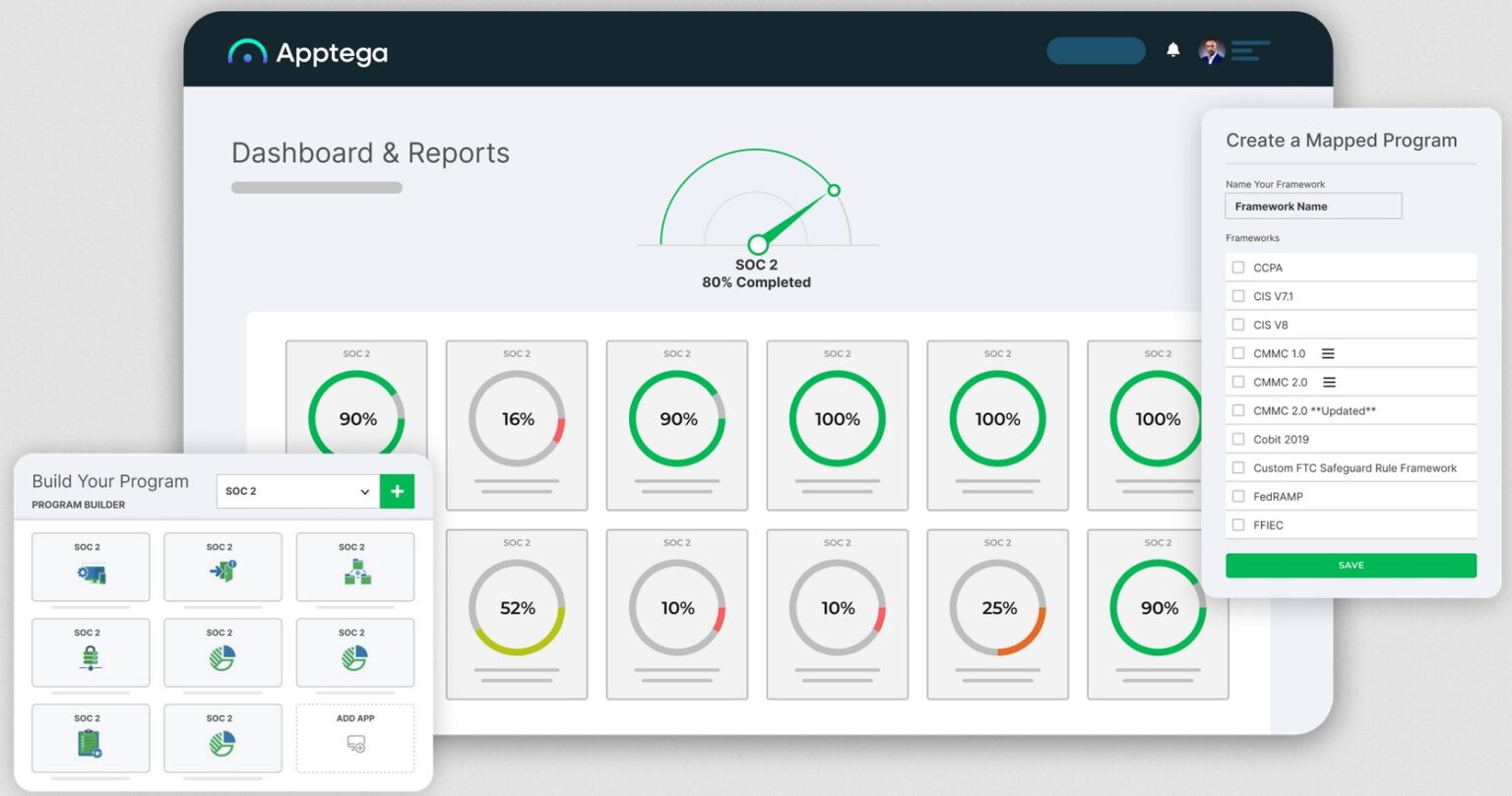1512x796 pixels.
Task: Expand the CMMC 2.0 options menu
Action: pyautogui.click(x=1327, y=381)
